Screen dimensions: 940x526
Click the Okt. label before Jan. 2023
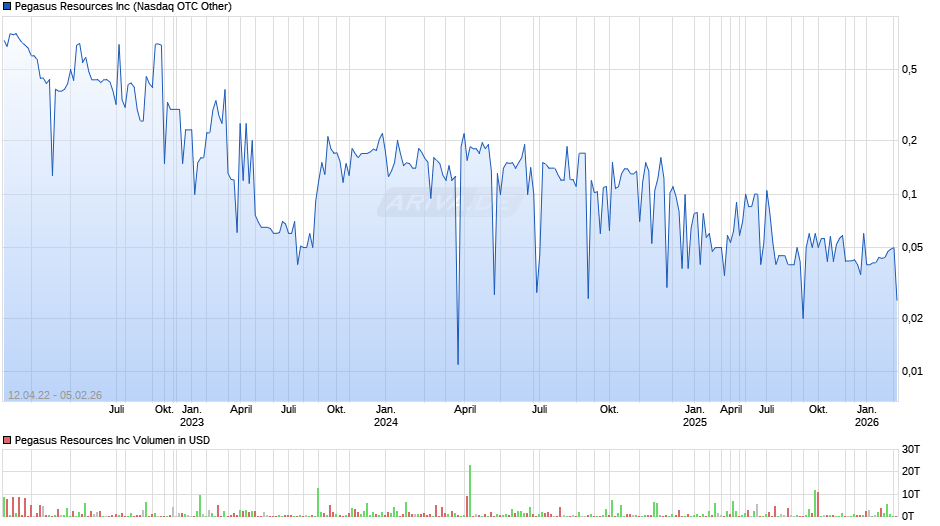[x=164, y=410]
